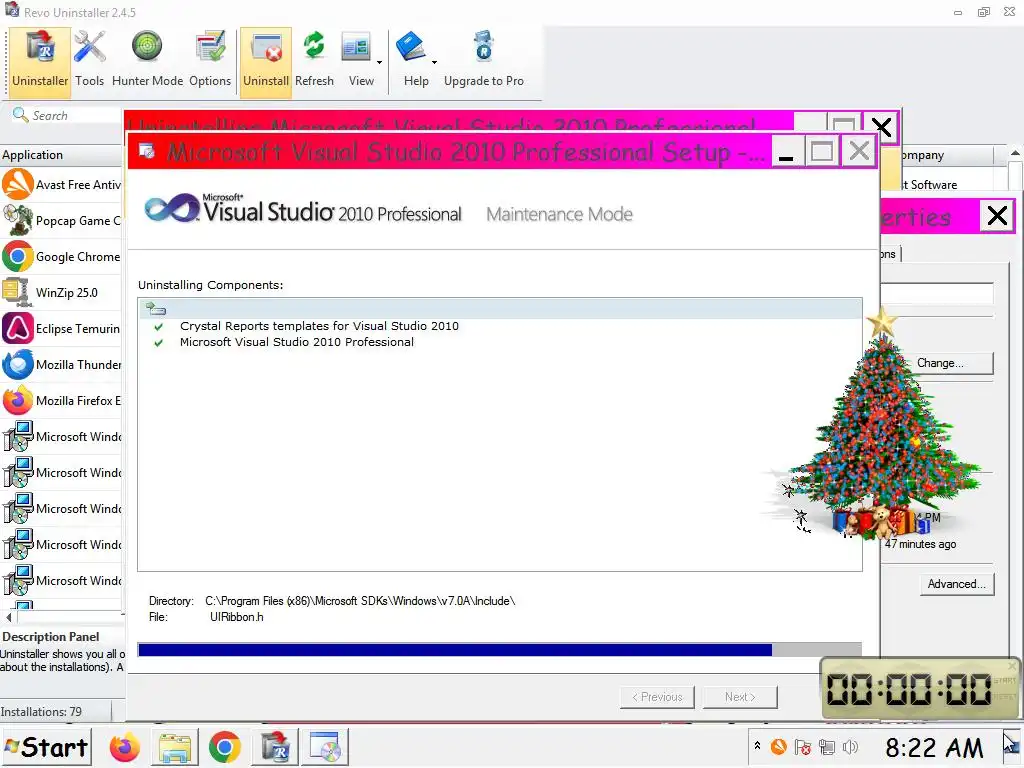The image size is (1024, 768).
Task: Click Upgrade to Pro in toolbar
Action: click(x=484, y=60)
